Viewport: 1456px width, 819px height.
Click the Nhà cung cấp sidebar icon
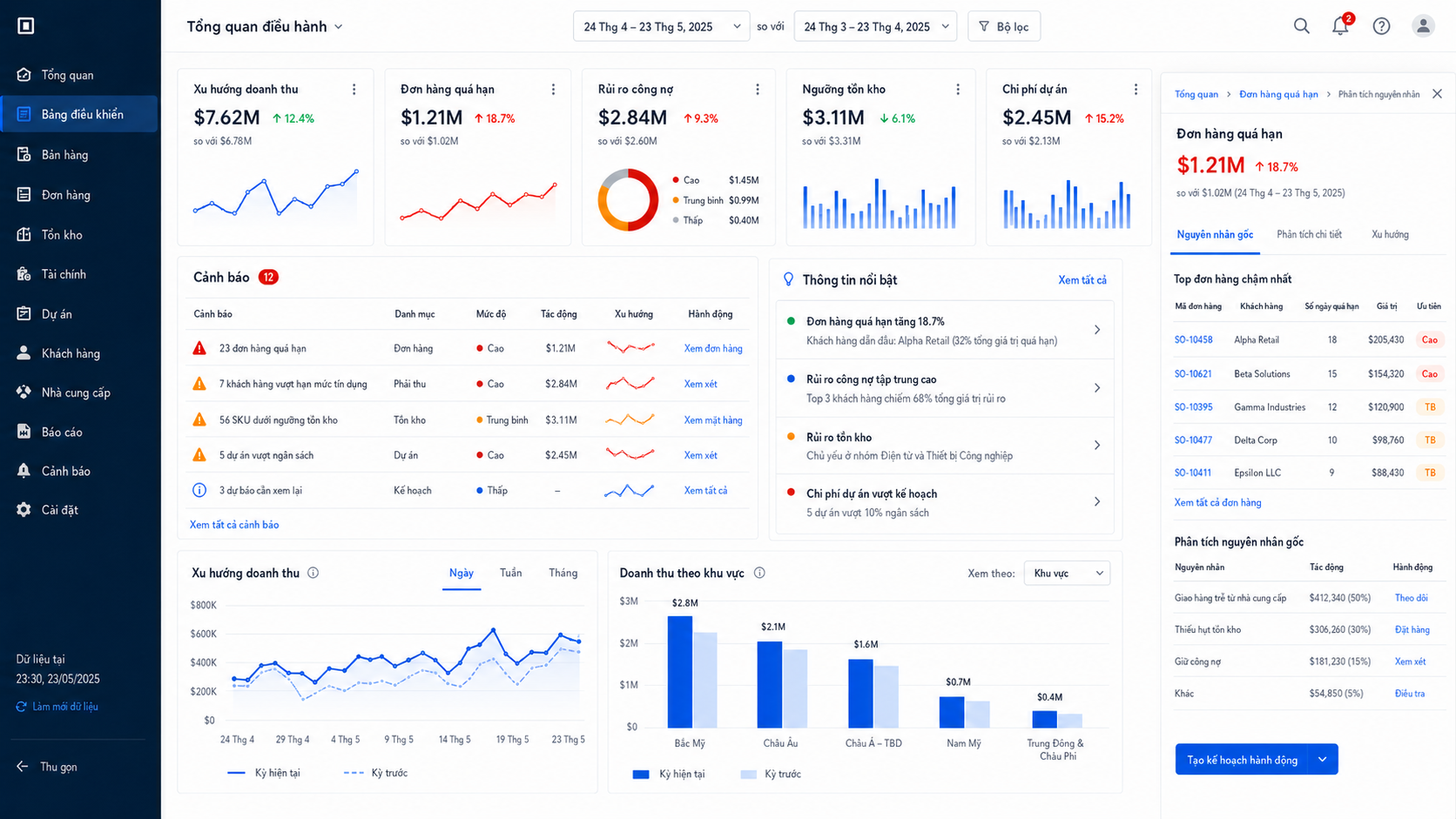(24, 393)
